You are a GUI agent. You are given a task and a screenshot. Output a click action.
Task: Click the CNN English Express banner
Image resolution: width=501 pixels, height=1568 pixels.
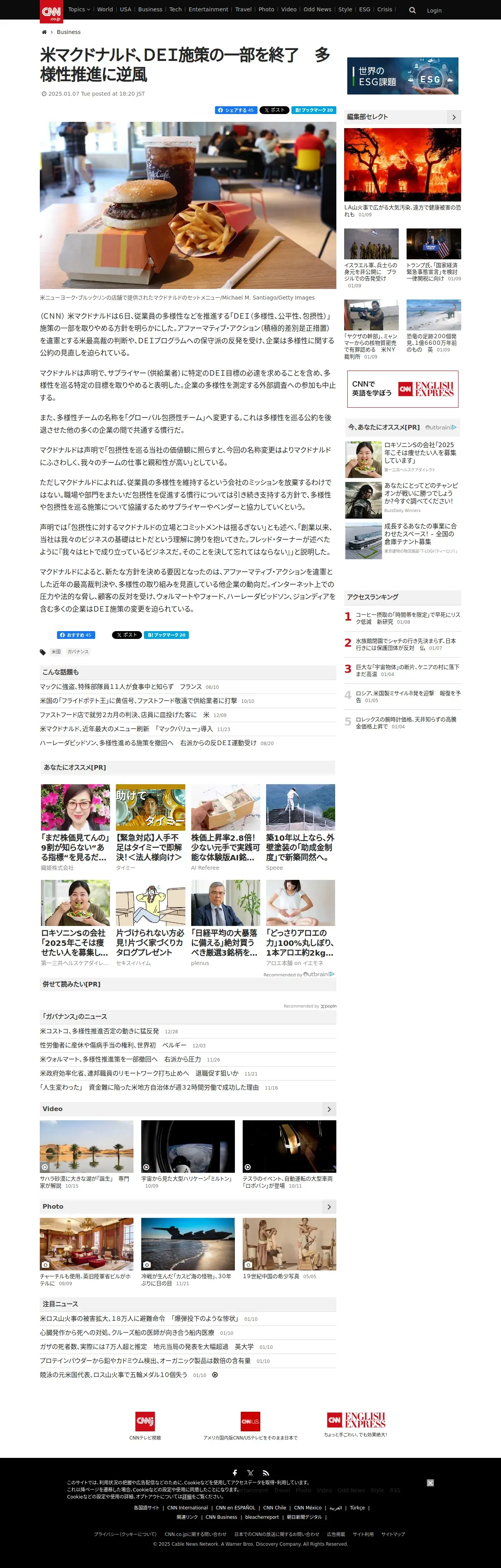[x=403, y=390]
